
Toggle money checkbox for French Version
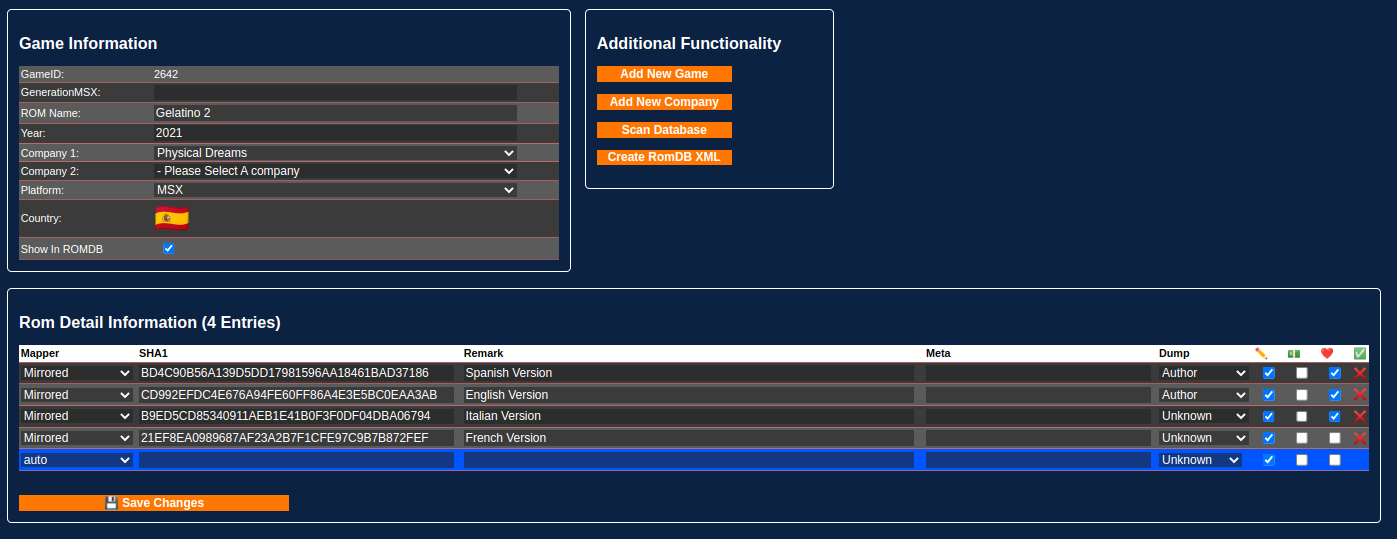[1302, 438]
